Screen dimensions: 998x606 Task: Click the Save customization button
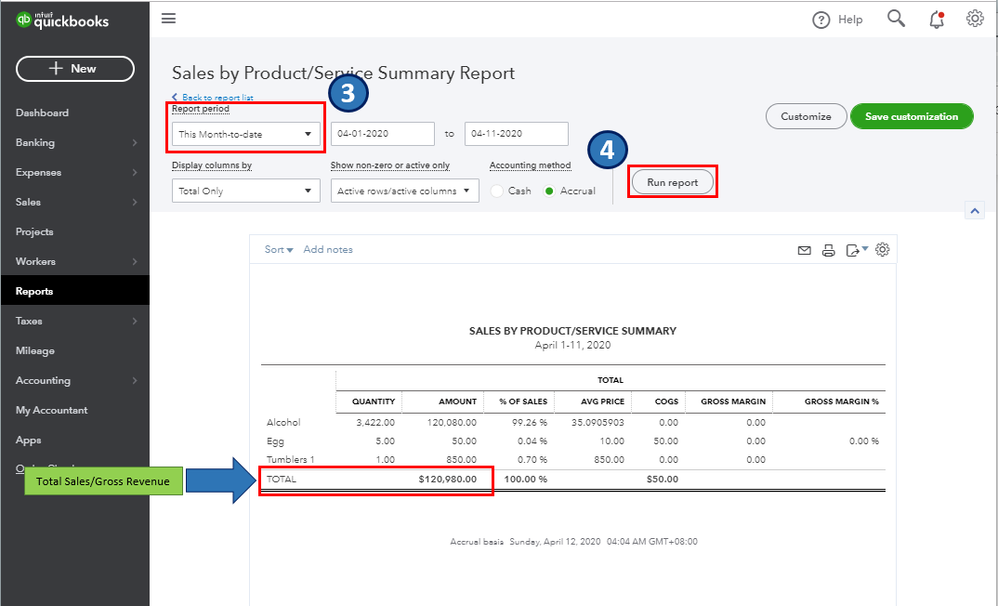tap(911, 116)
